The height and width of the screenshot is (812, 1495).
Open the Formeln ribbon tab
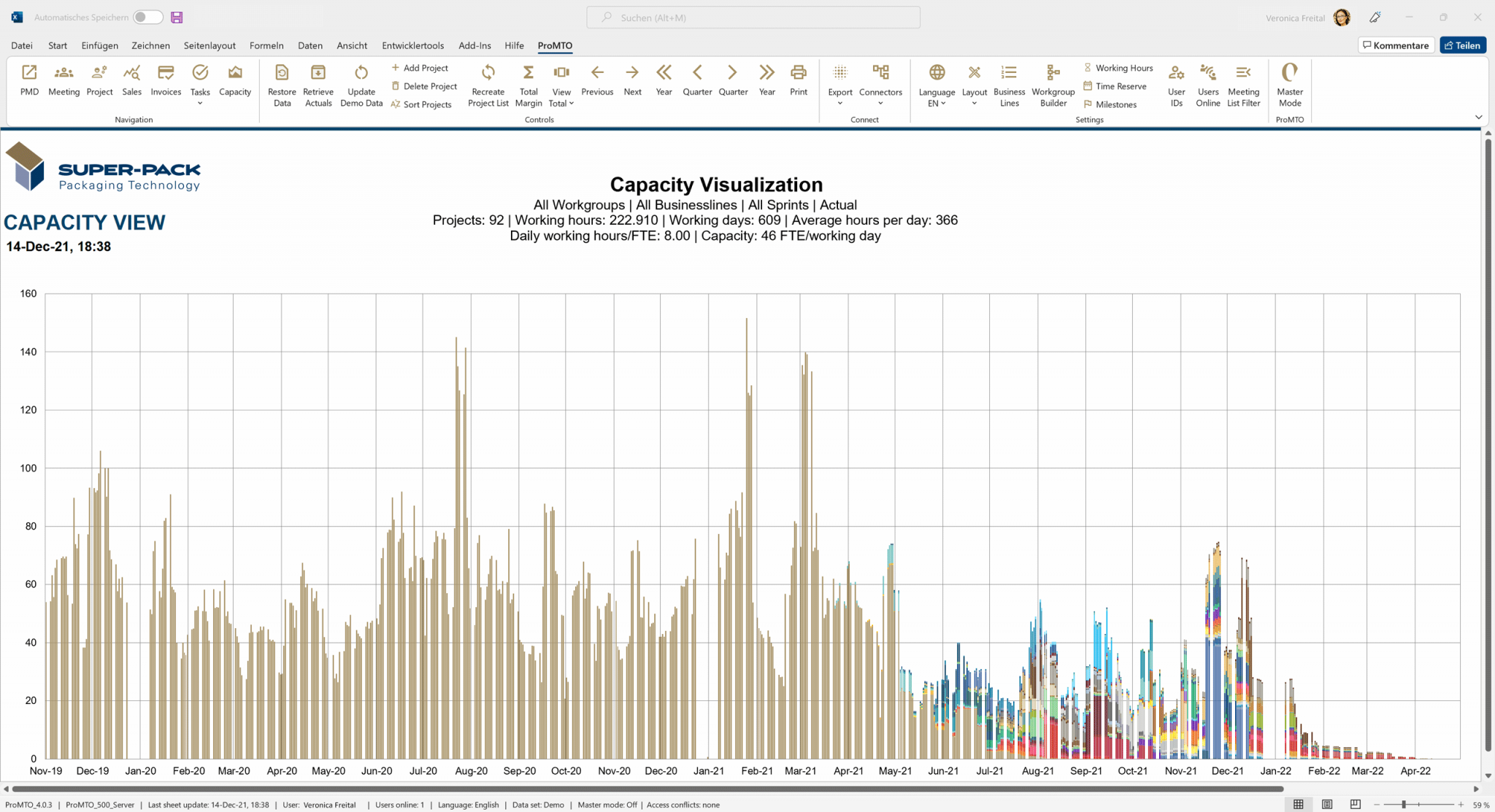pyautogui.click(x=266, y=45)
